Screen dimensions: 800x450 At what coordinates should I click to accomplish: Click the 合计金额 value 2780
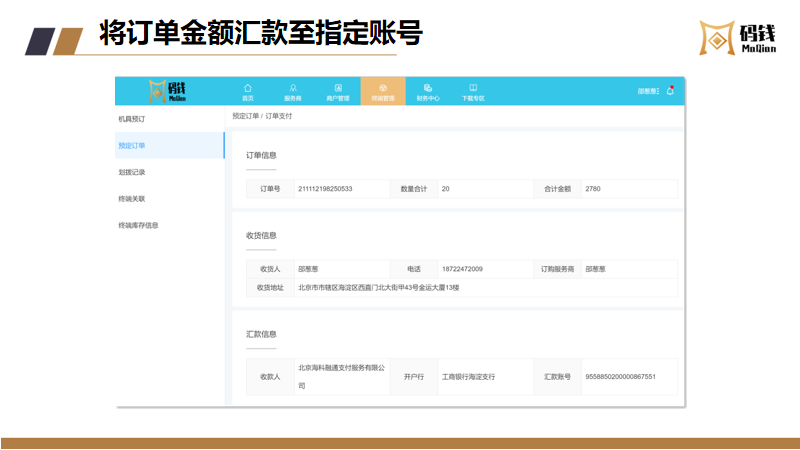click(x=593, y=188)
